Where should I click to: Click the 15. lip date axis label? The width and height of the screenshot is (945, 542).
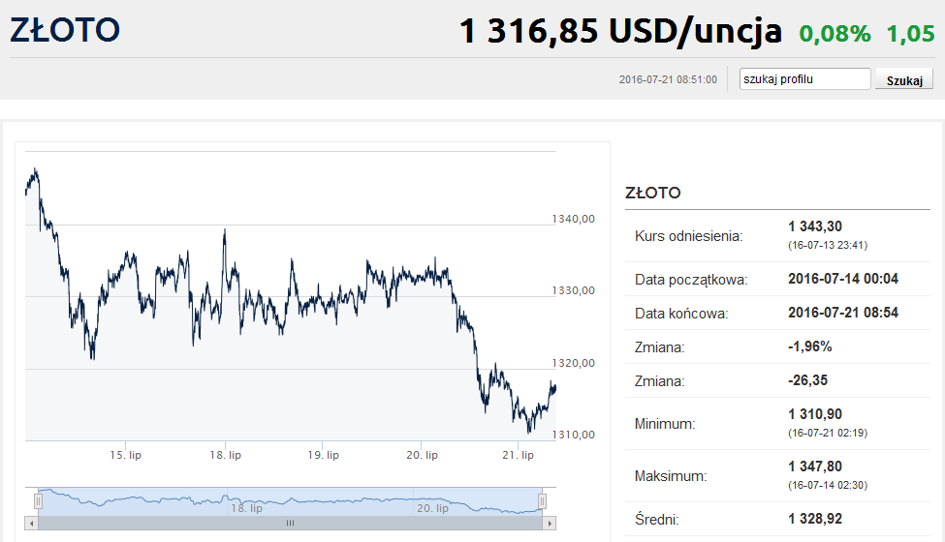click(125, 455)
